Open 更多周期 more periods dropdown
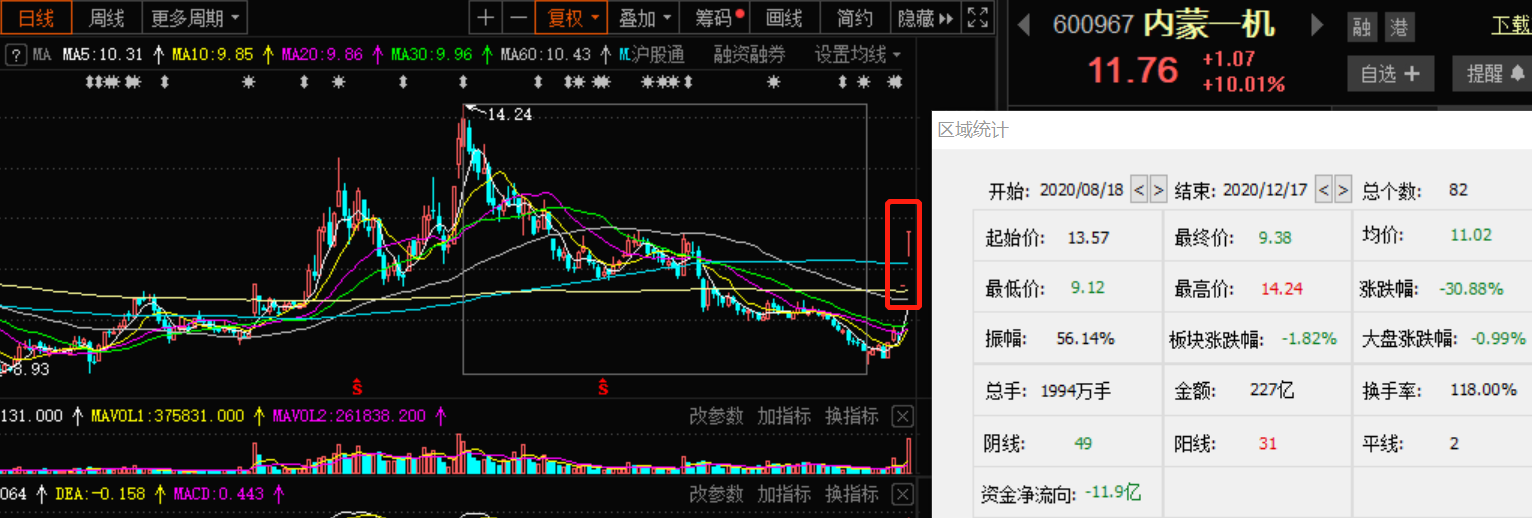This screenshot has height=518, width=1532. pos(195,18)
